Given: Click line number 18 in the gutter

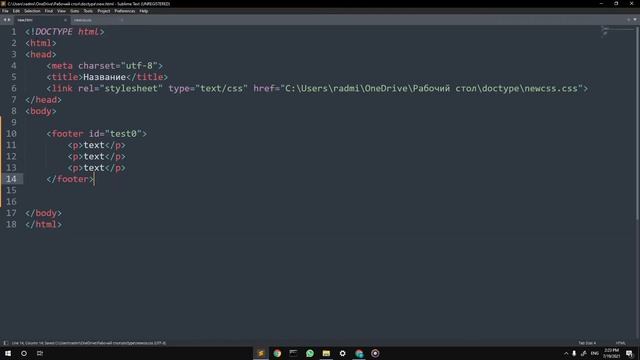Looking at the screenshot, I should pos(11,224).
